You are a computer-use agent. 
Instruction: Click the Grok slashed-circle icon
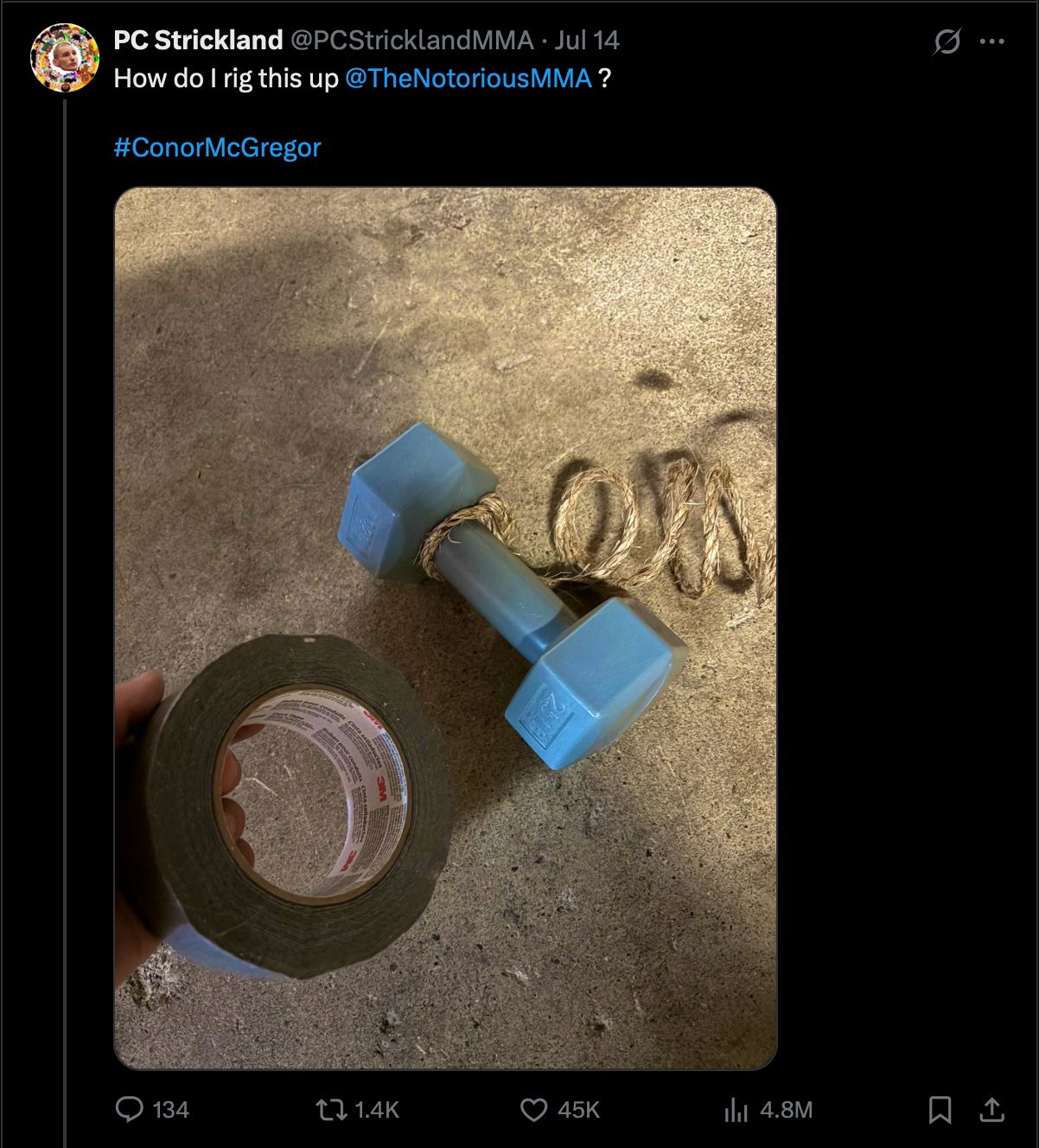(947, 41)
